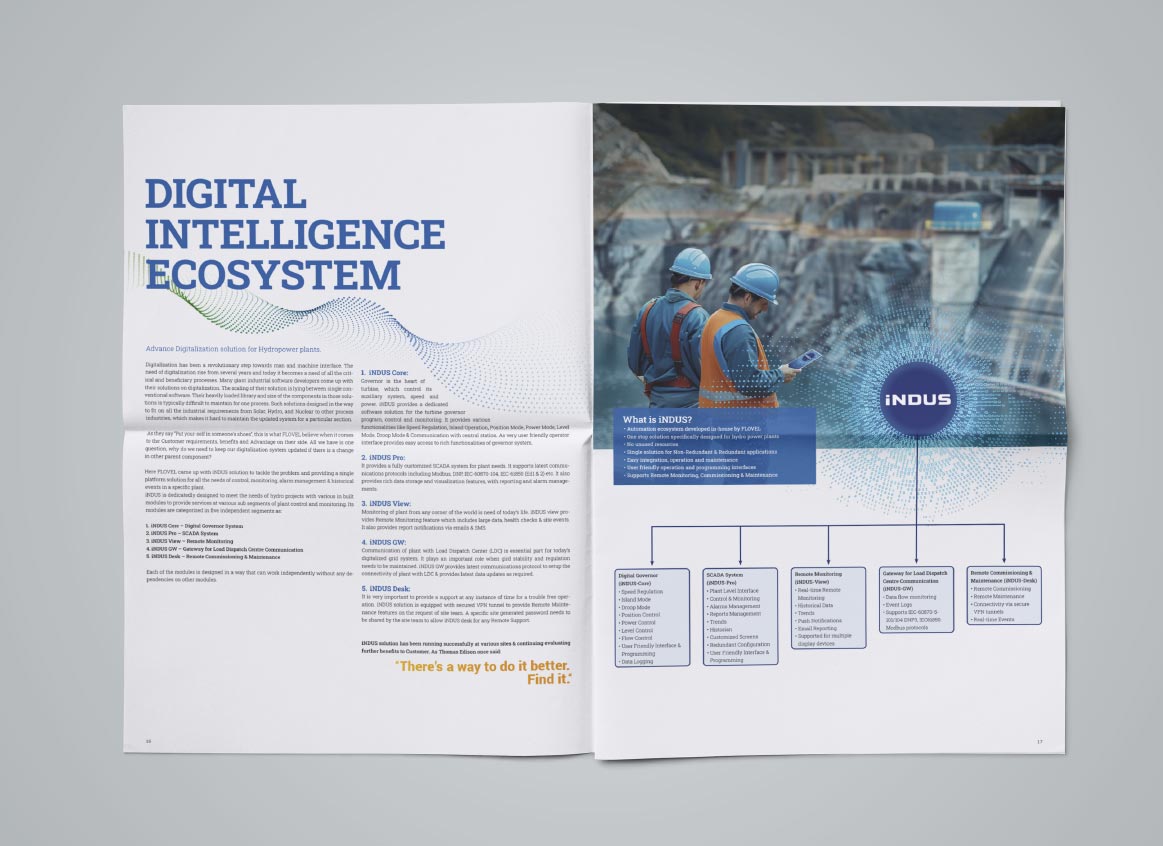The image size is (1163, 846).
Task: Click the blue dome atop the dam tower
Action: [955, 215]
